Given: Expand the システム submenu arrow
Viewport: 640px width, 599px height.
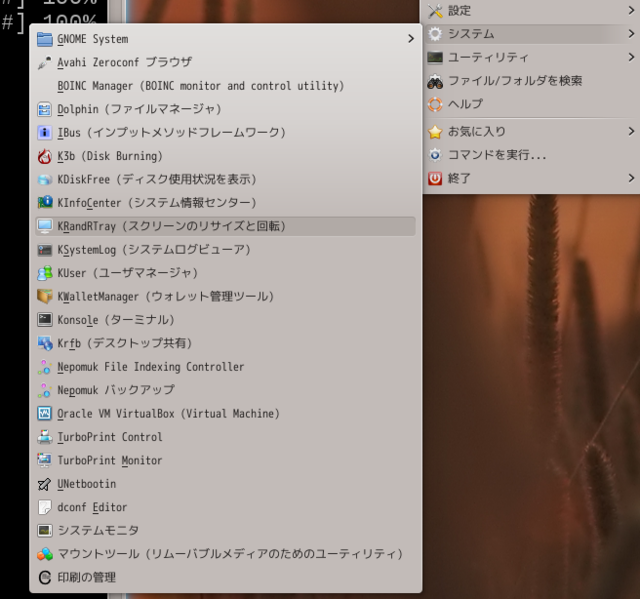Looking at the screenshot, I should click(631, 34).
